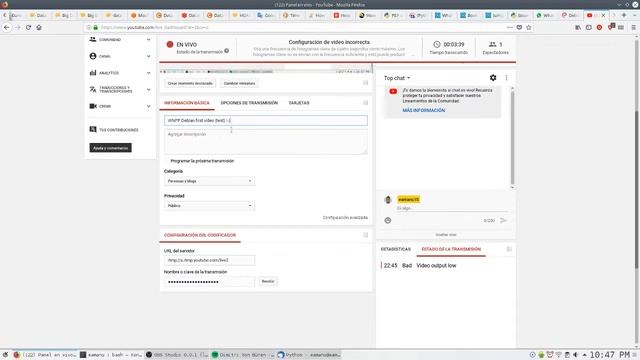Click stream key password field

(209, 282)
